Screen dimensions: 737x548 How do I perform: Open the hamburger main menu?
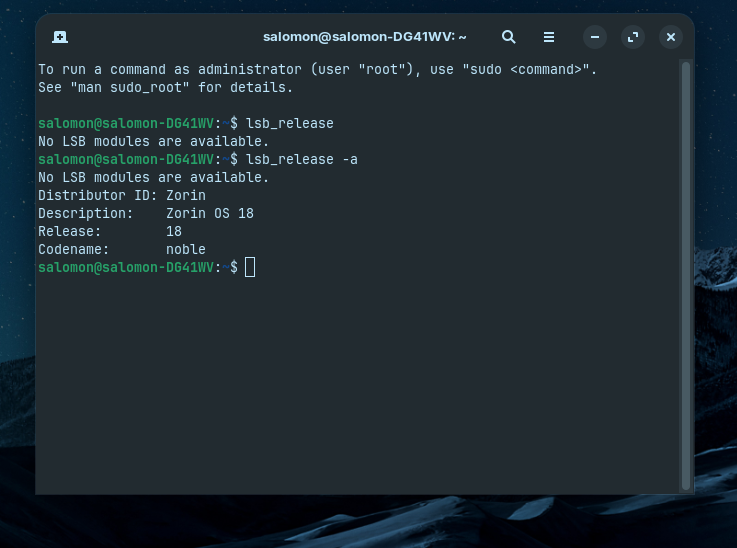tap(549, 37)
